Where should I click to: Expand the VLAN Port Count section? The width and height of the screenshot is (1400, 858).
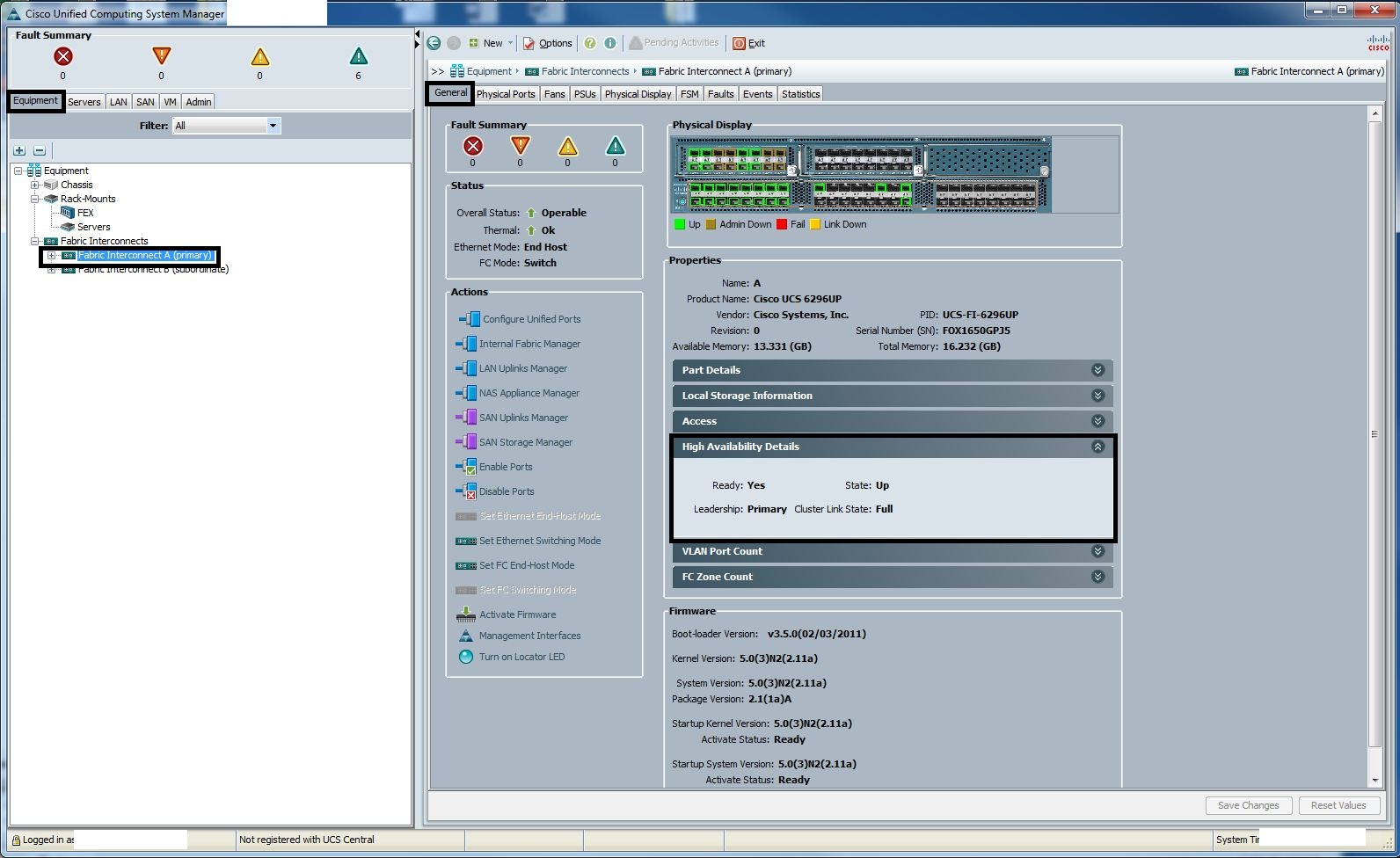tap(1097, 551)
